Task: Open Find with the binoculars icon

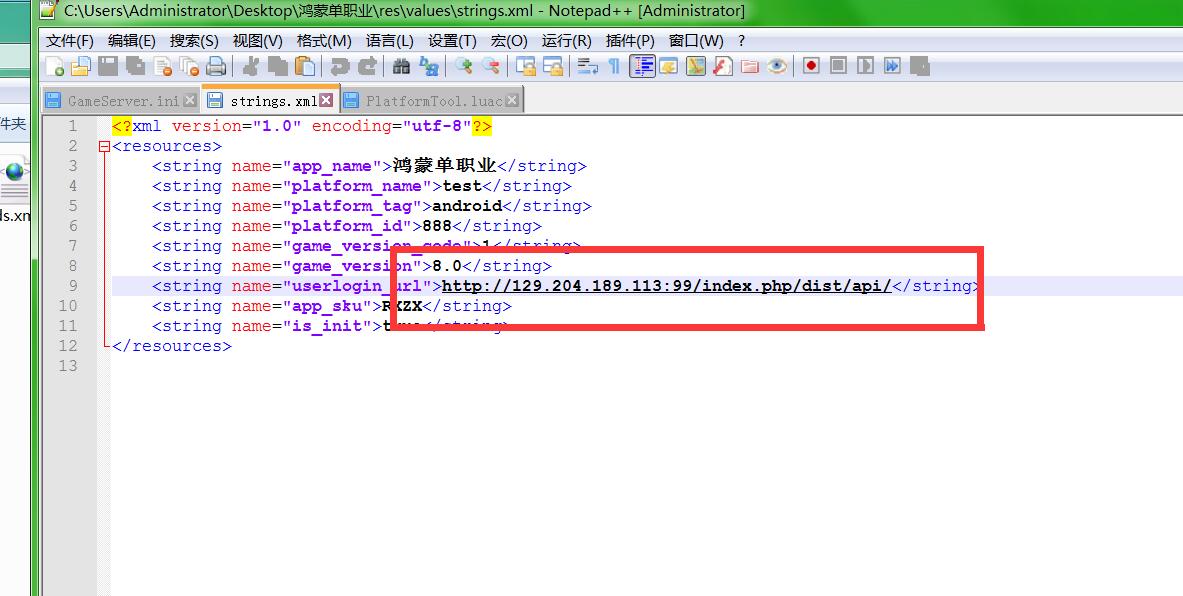Action: click(402, 66)
